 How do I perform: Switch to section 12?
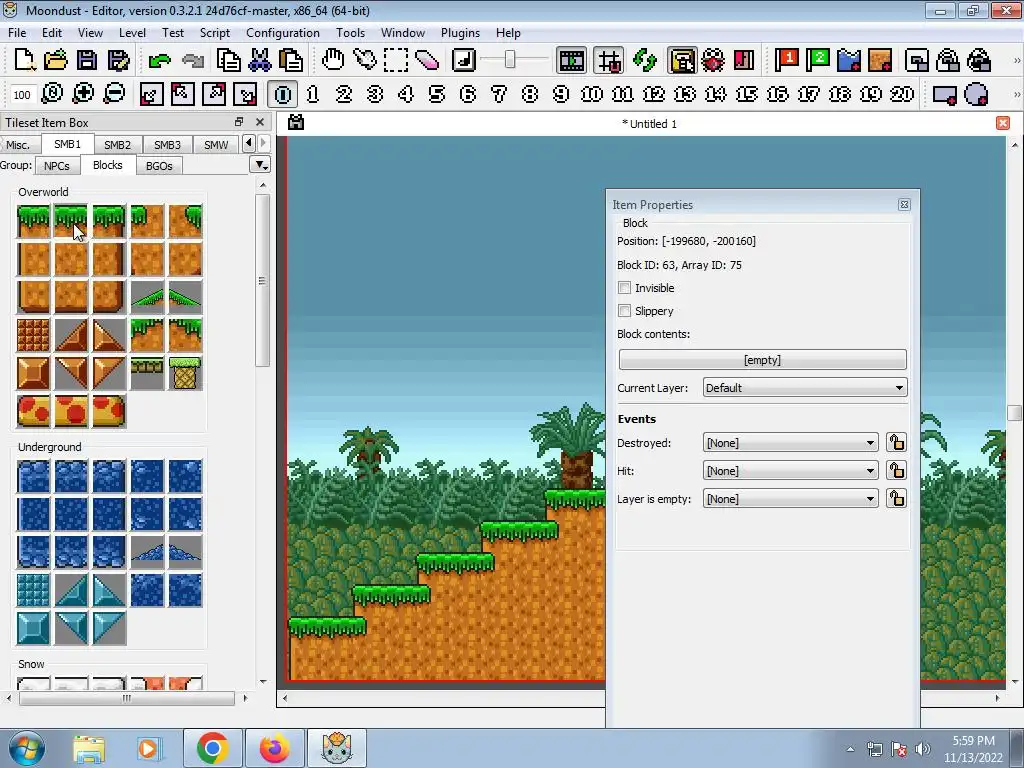654,94
